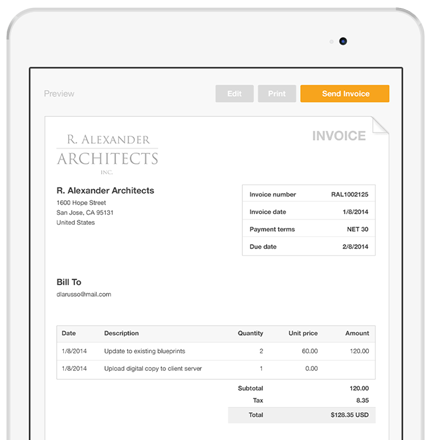Screen dimensions: 430x440
Task: Click the INVOICE heading
Action: (339, 136)
